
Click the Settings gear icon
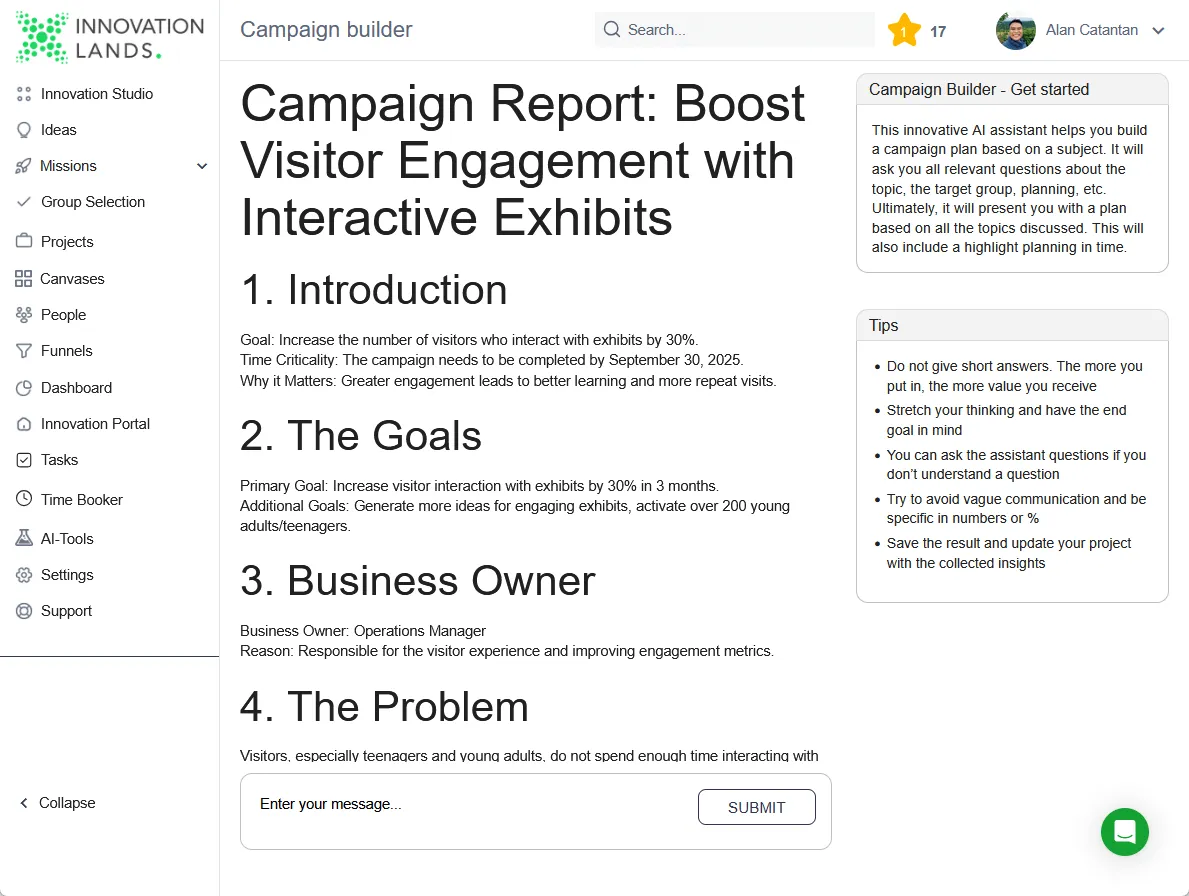24,575
